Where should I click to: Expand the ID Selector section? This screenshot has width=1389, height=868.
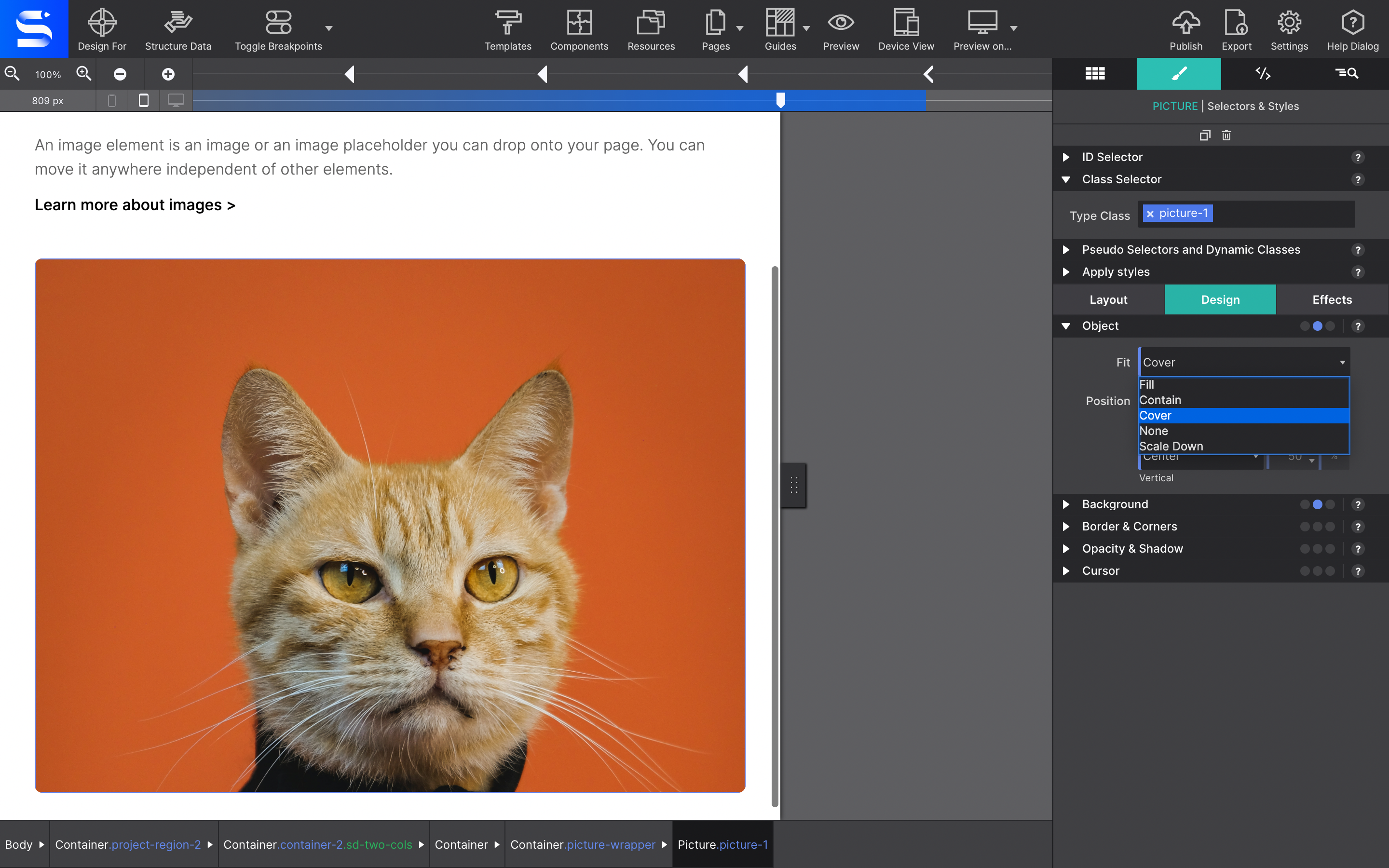point(1066,157)
